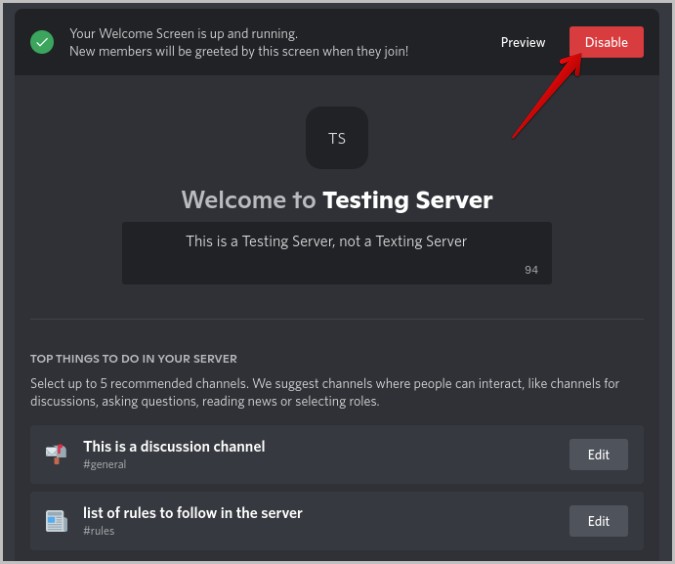The height and width of the screenshot is (564, 675).
Task: Disable the Welcome Screen
Action: point(606,42)
